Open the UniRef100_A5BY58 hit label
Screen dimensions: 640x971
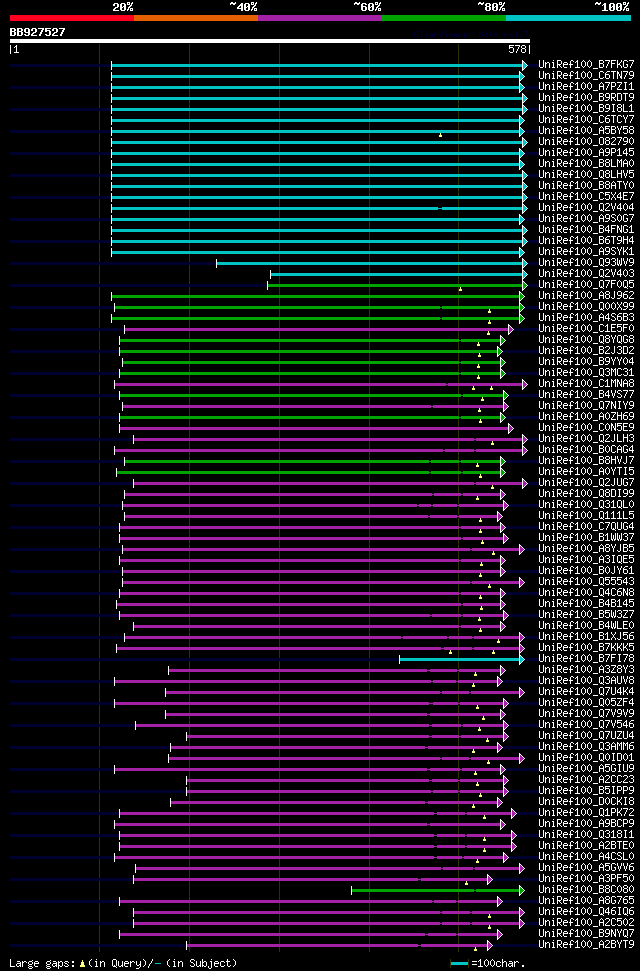point(586,131)
